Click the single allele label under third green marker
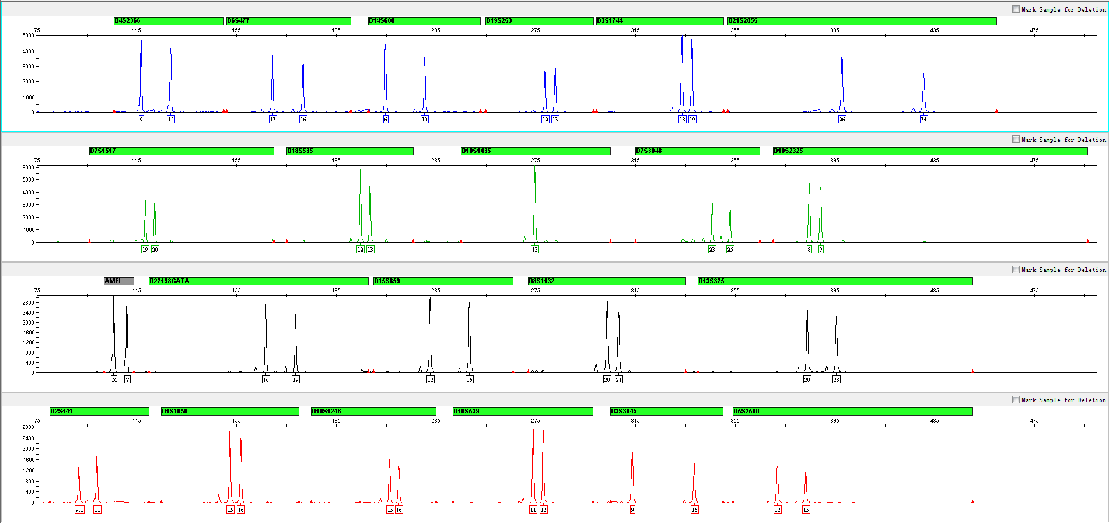This screenshot has height=523, width=1110. (x=535, y=249)
